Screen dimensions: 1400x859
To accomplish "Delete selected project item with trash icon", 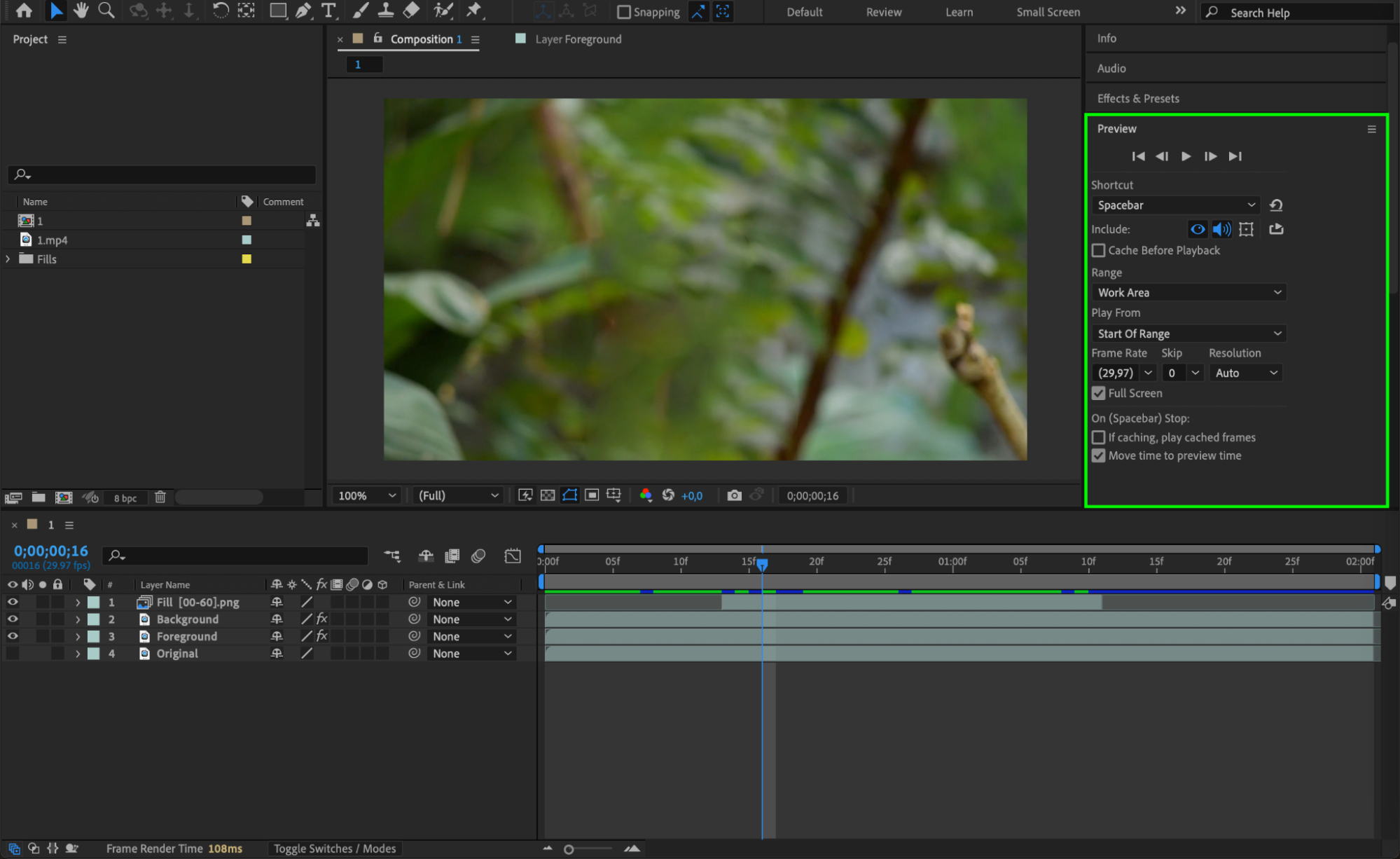I will coord(160,497).
